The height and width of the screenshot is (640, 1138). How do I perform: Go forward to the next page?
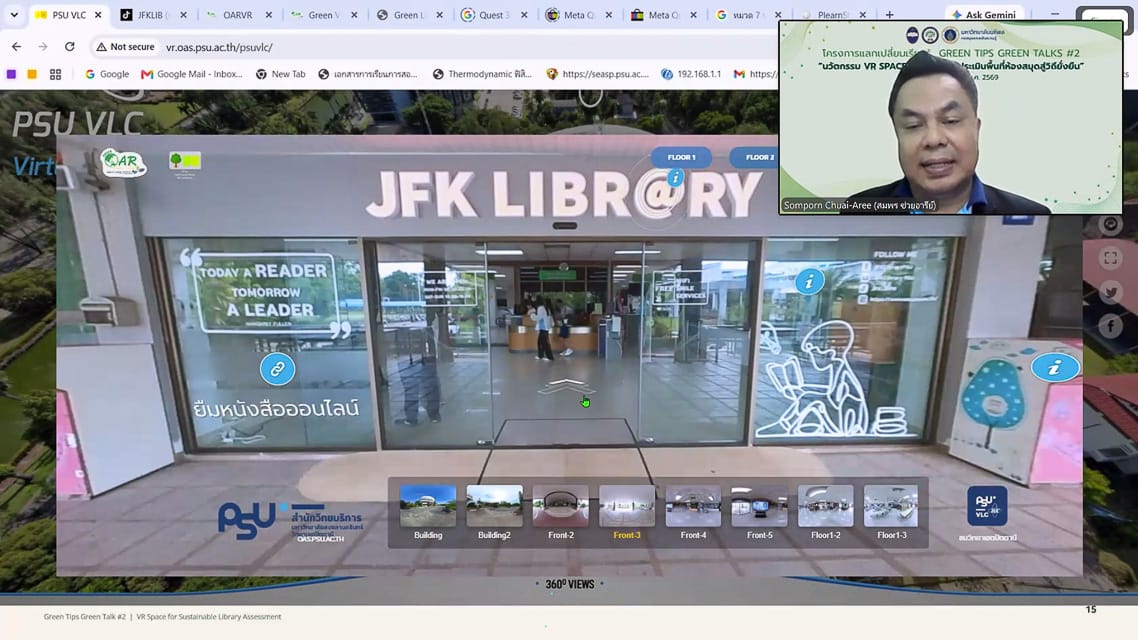43,46
